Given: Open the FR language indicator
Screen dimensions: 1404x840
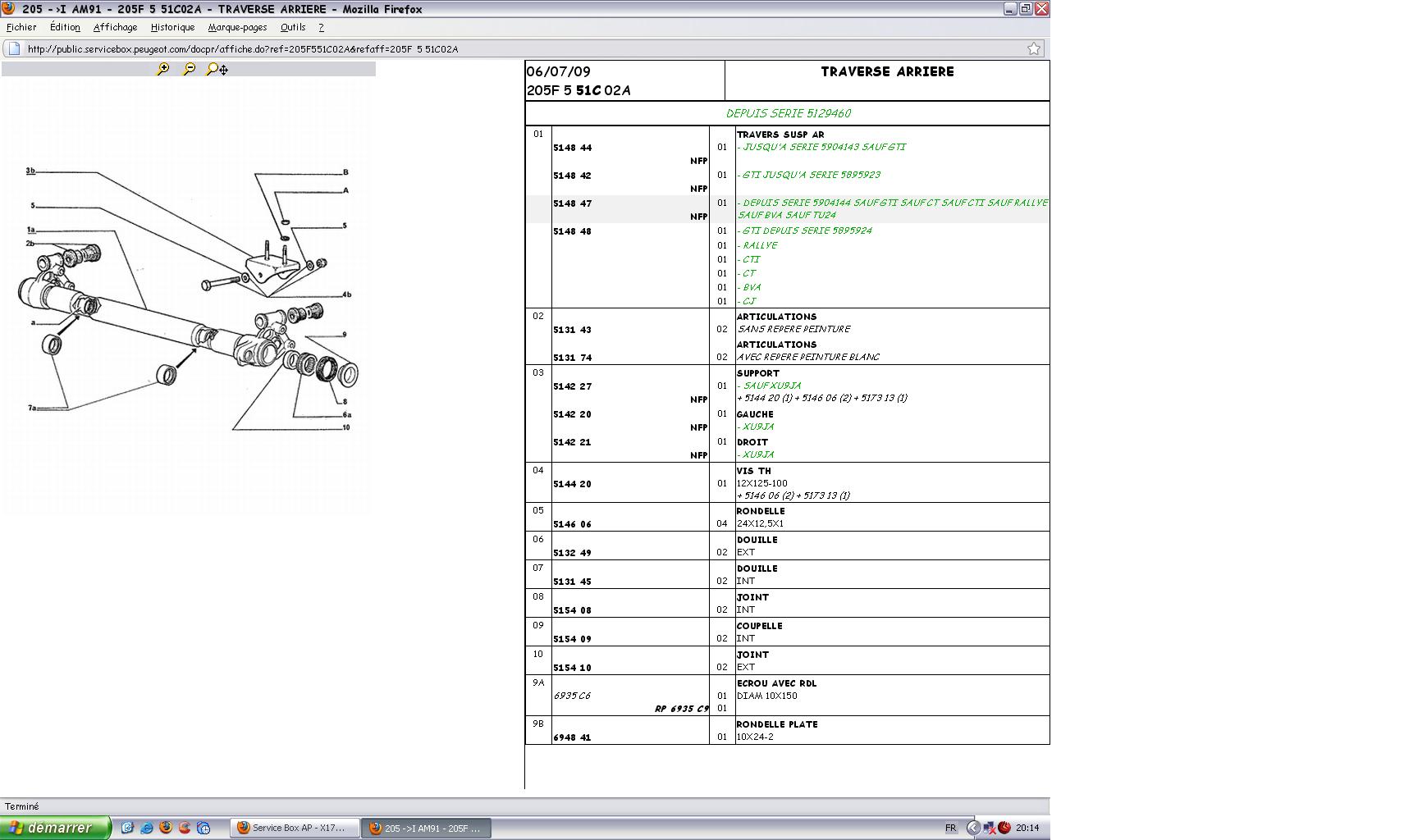Looking at the screenshot, I should point(950,828).
